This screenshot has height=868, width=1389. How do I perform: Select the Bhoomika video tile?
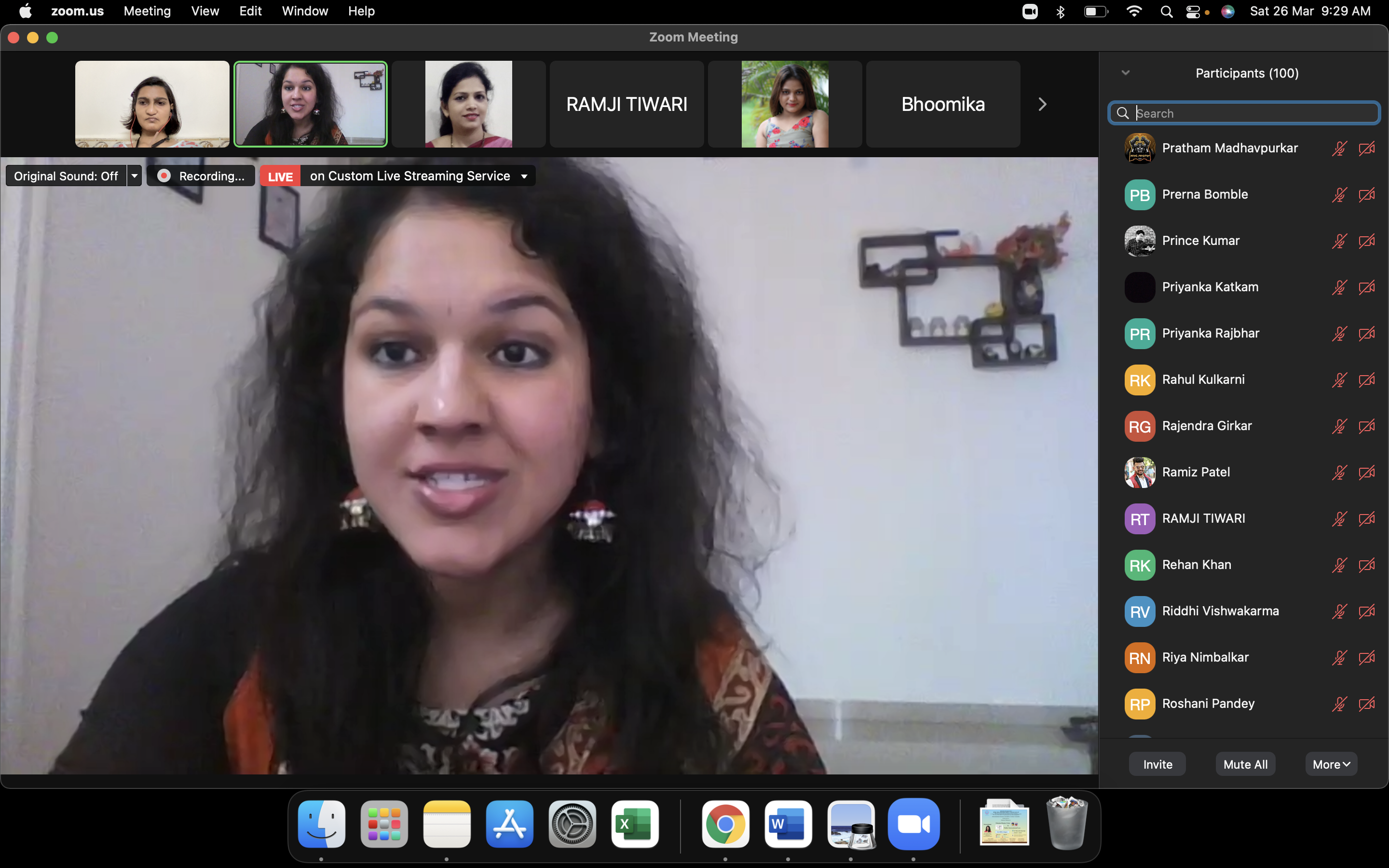click(x=943, y=105)
